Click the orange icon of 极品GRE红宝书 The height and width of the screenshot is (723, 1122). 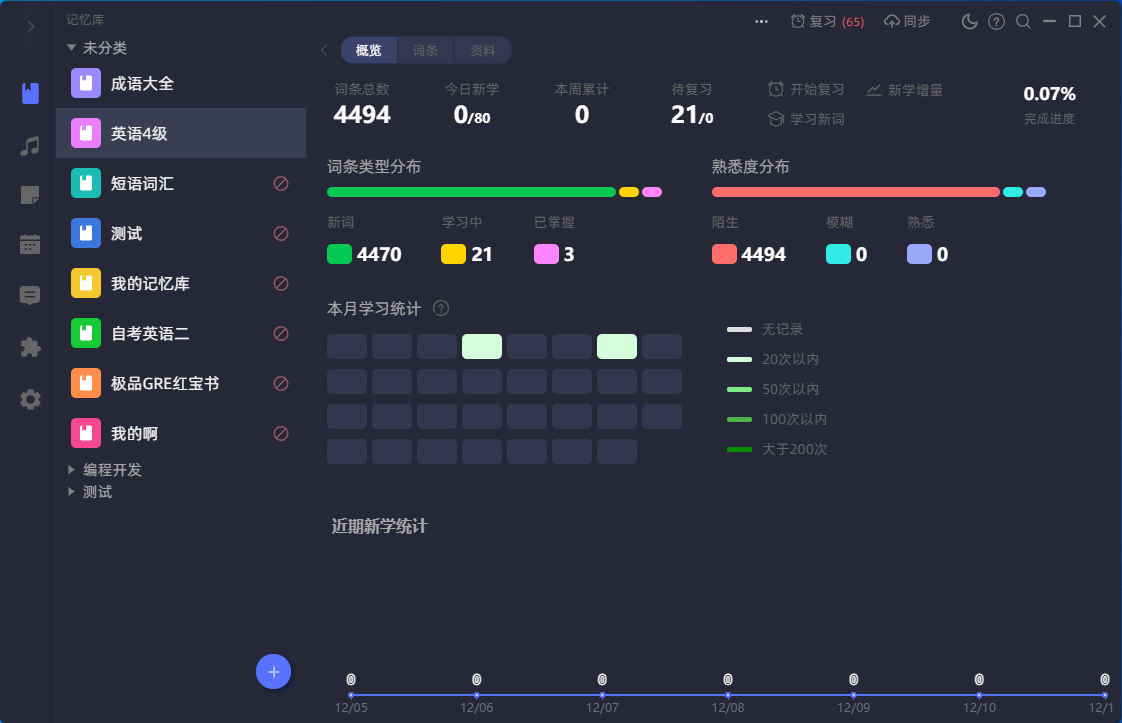(86, 384)
